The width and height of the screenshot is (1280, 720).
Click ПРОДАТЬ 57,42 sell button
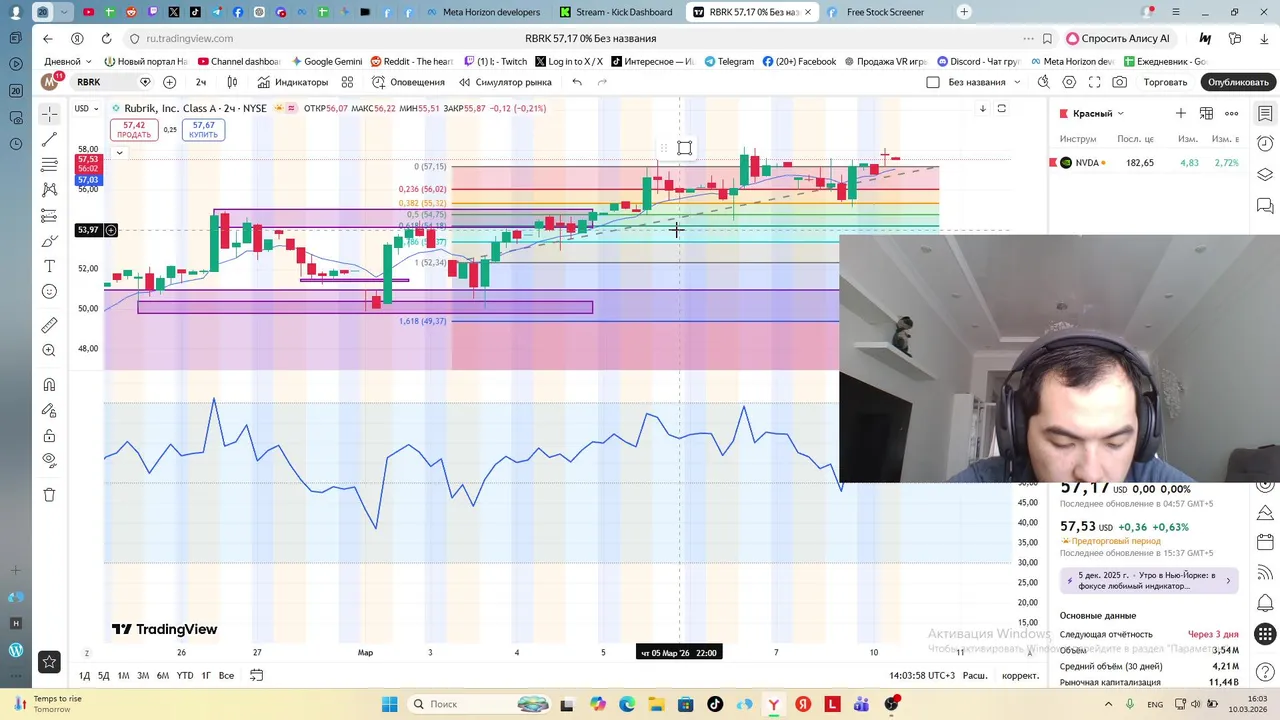point(133,130)
